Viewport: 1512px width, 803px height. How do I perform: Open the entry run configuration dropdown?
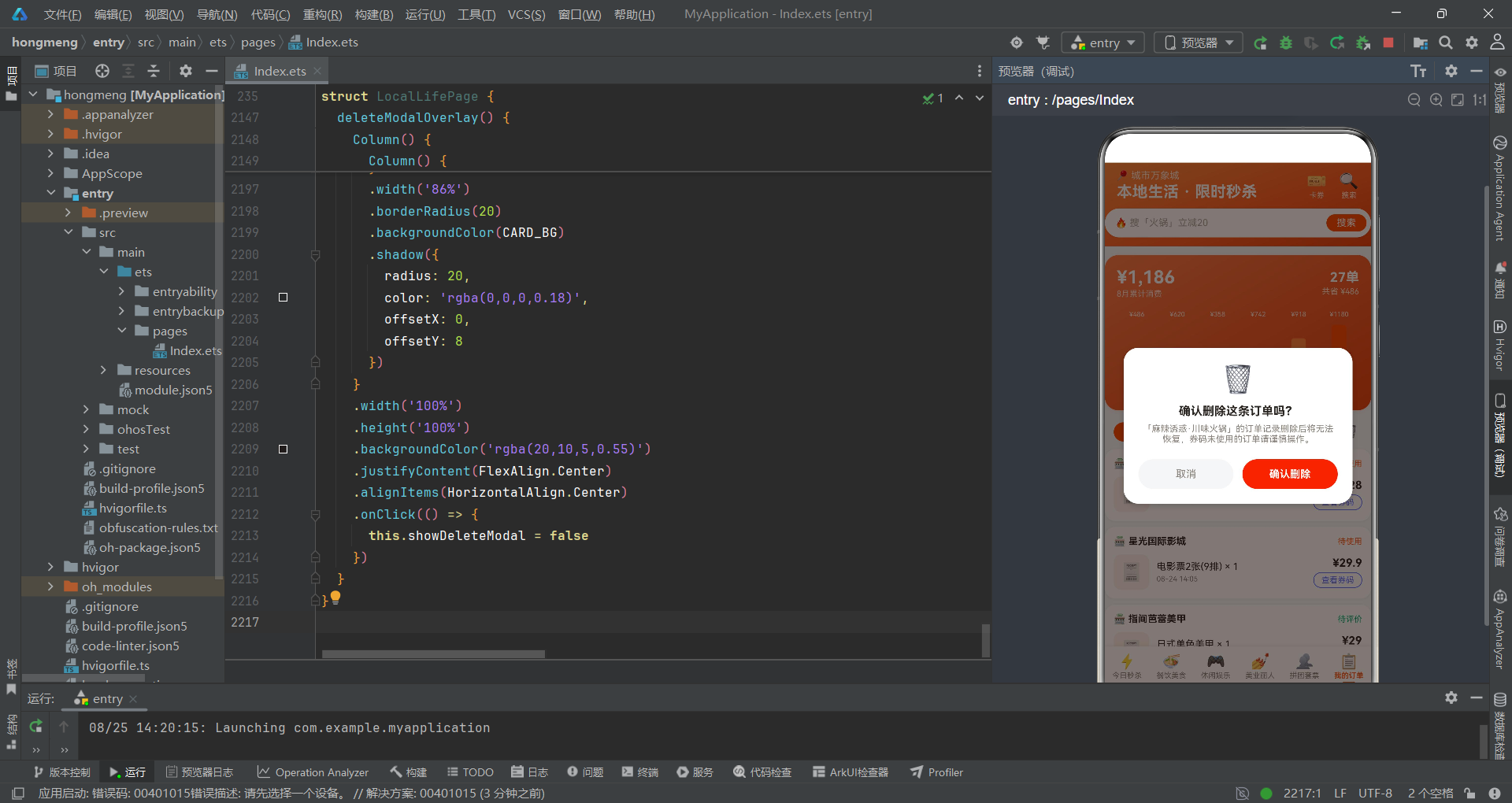(1104, 43)
